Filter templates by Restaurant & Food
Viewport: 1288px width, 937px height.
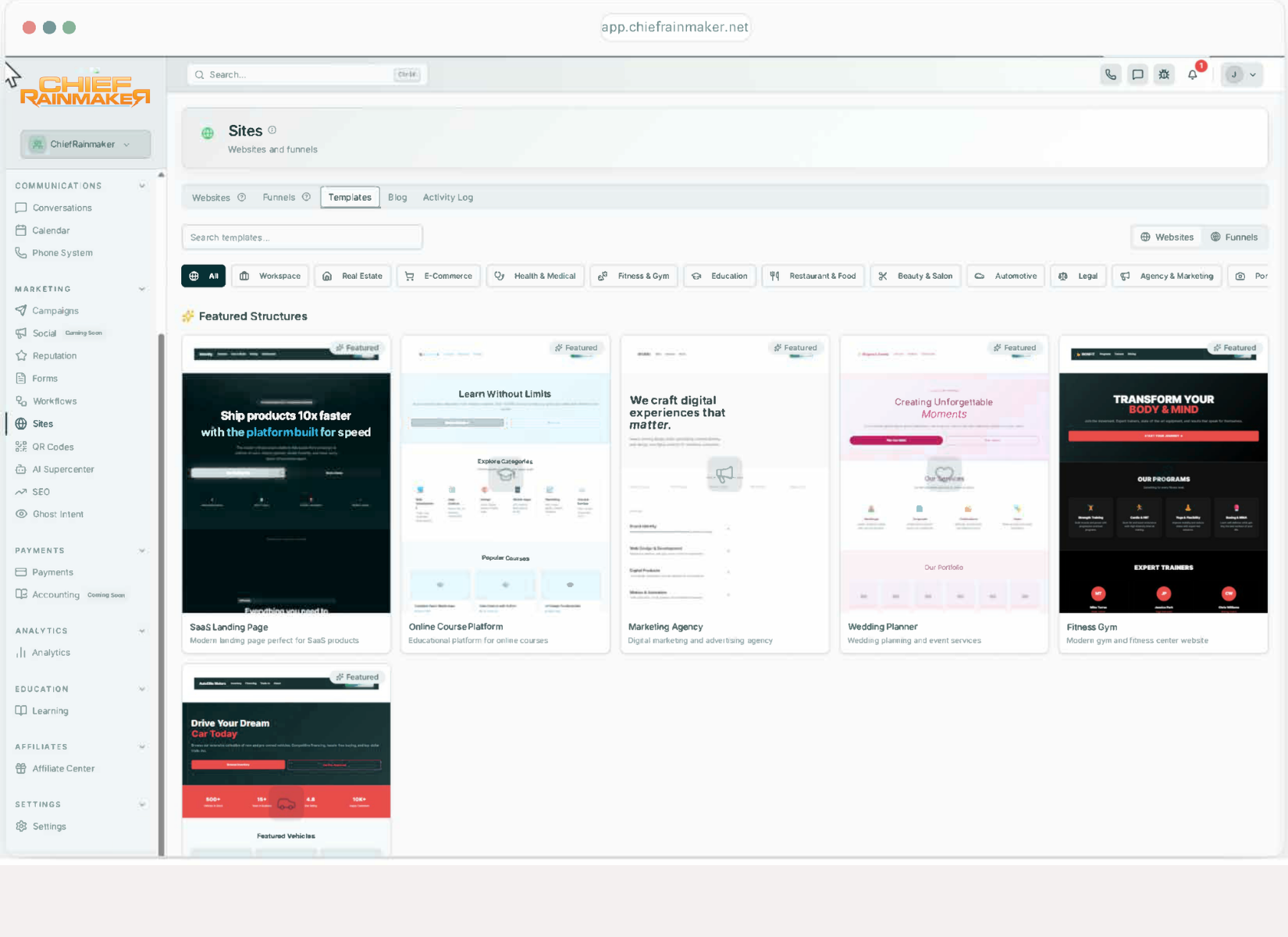click(x=813, y=276)
